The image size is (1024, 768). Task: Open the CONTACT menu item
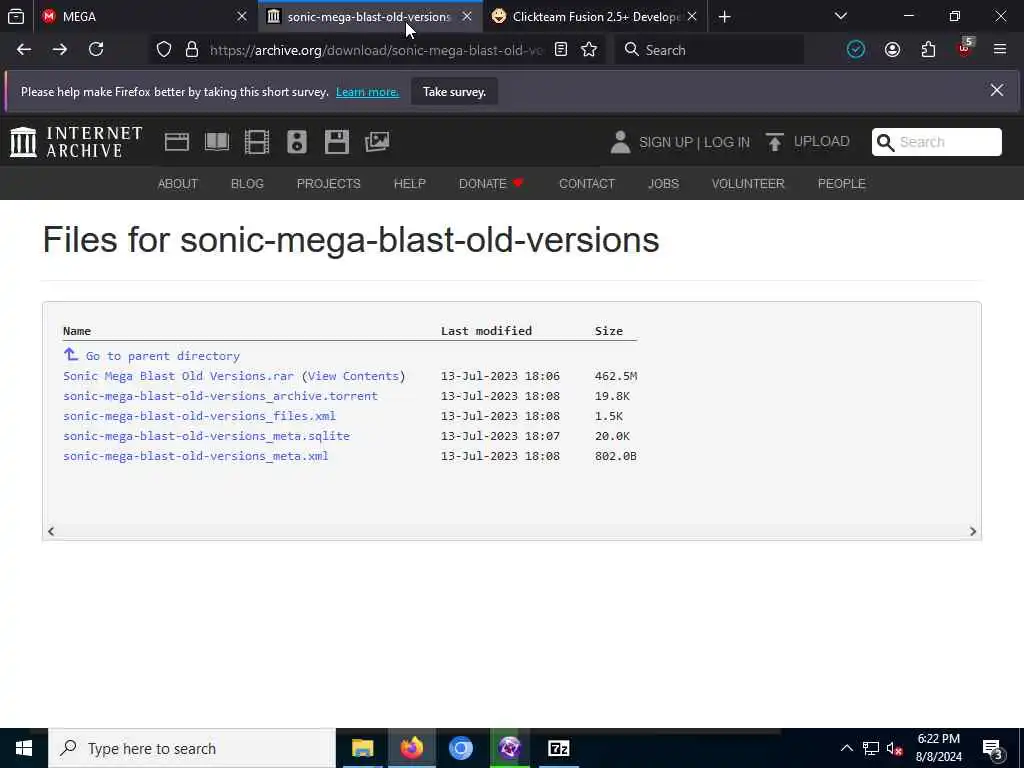tap(586, 184)
